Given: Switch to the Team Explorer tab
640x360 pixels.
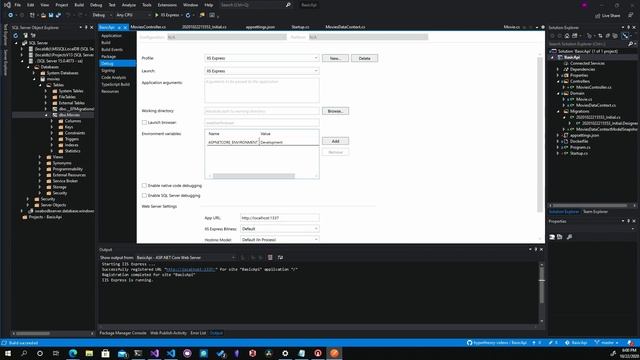Looking at the screenshot, I should 595,212.
